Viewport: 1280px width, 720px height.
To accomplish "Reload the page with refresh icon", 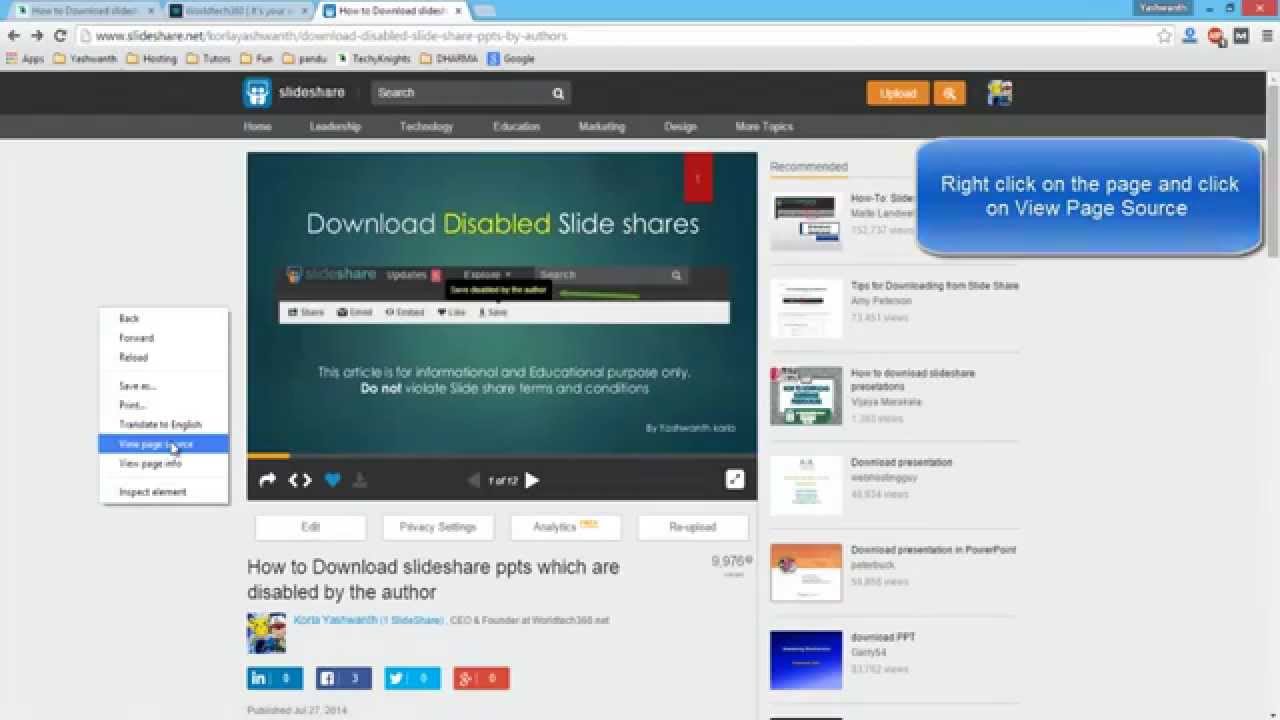I will coord(60,35).
